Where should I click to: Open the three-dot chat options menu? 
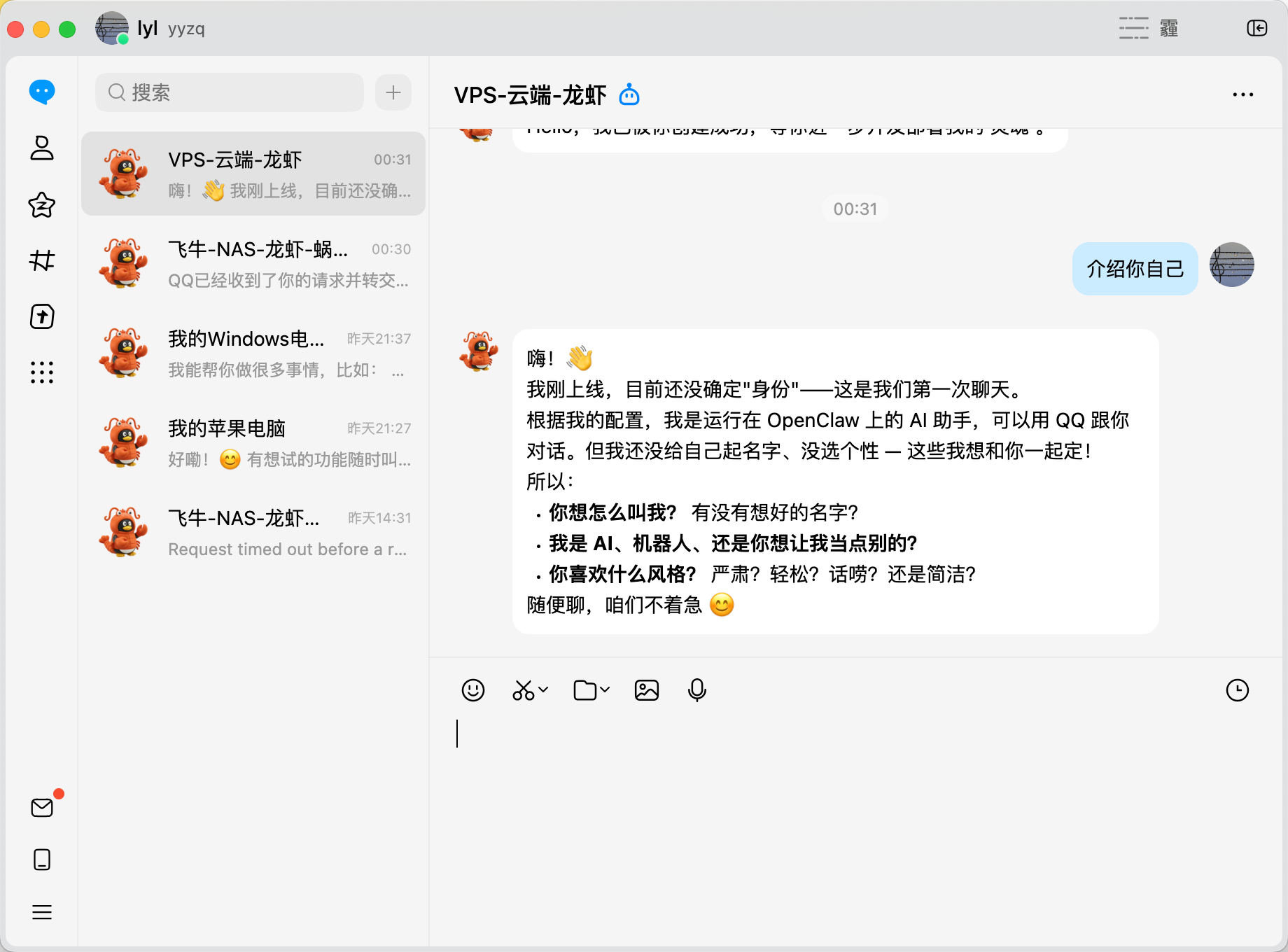[1242, 94]
